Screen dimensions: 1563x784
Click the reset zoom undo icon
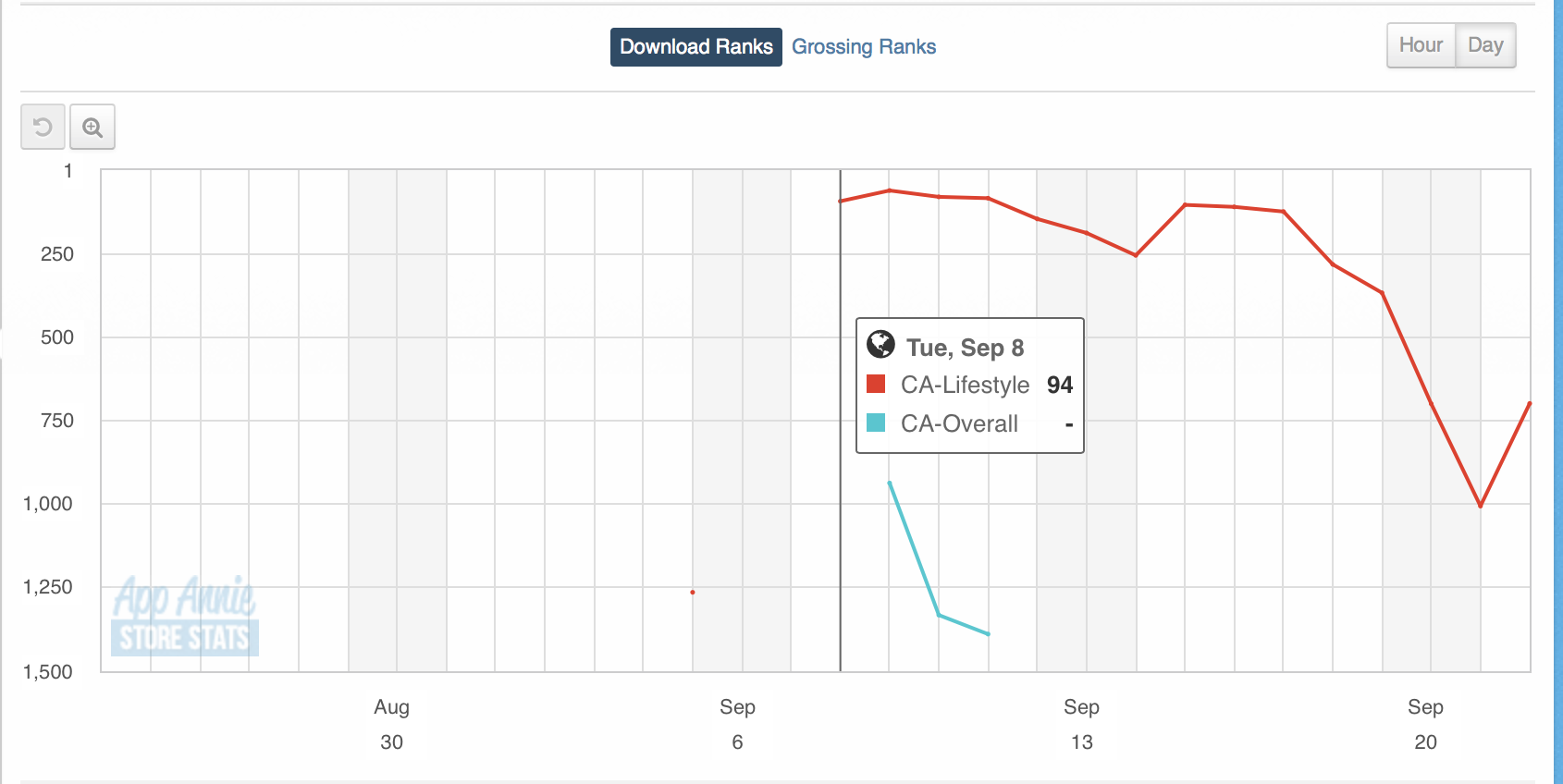coord(43,127)
